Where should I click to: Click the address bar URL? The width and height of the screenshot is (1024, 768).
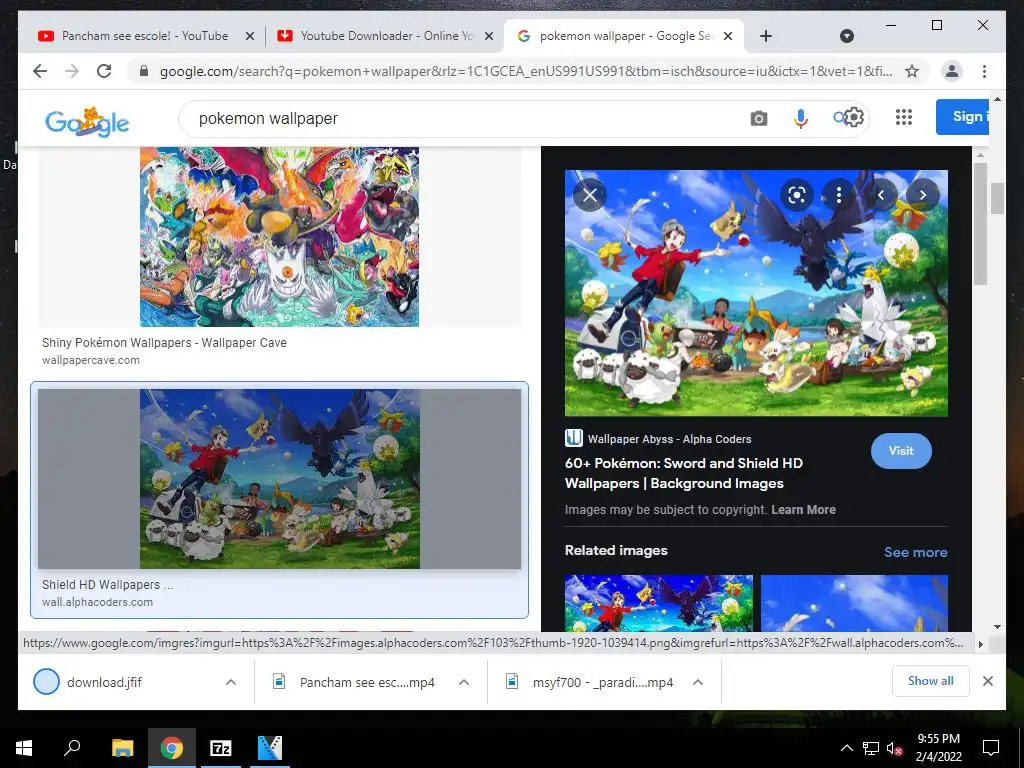pyautogui.click(x=526, y=71)
